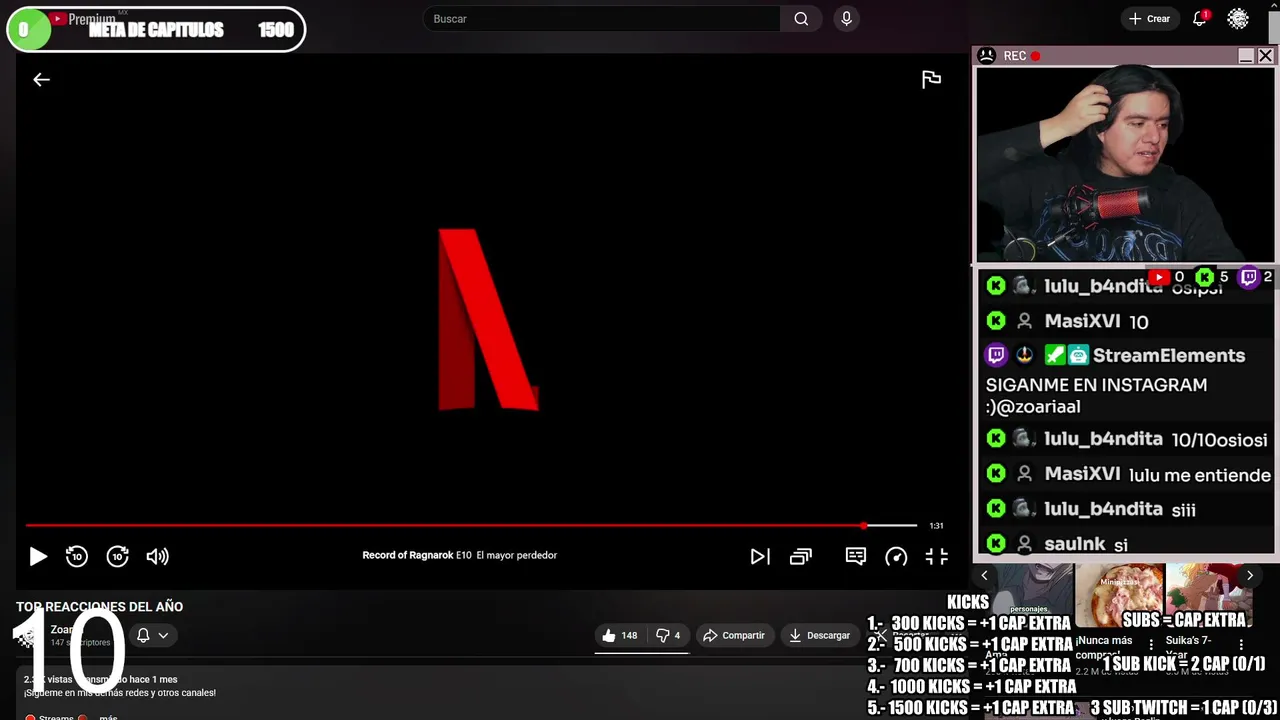Open the account avatar menu
1280x720 pixels.
1238,19
